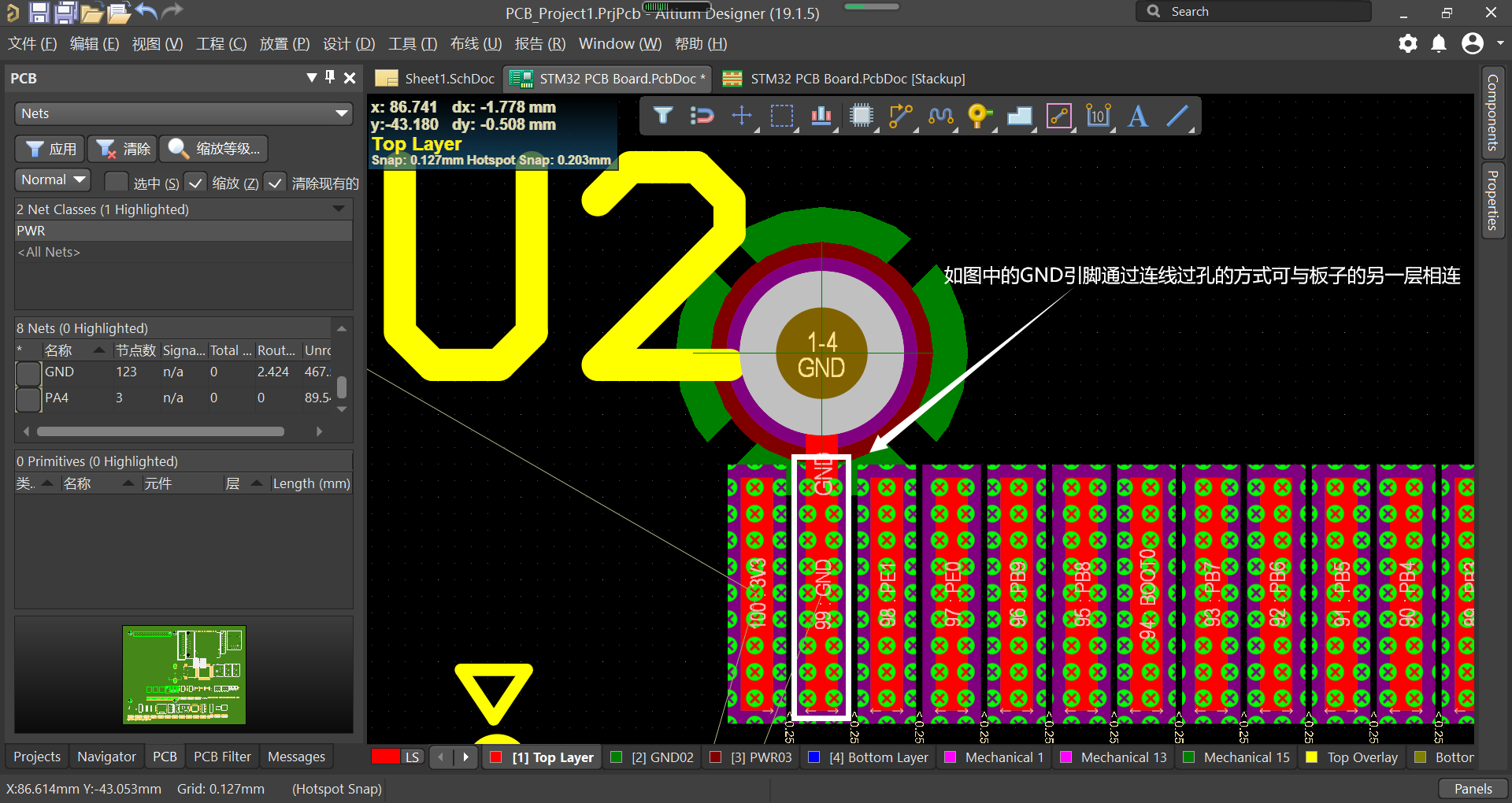Select the place dimension tool
The image size is (1512, 803).
tap(1098, 116)
